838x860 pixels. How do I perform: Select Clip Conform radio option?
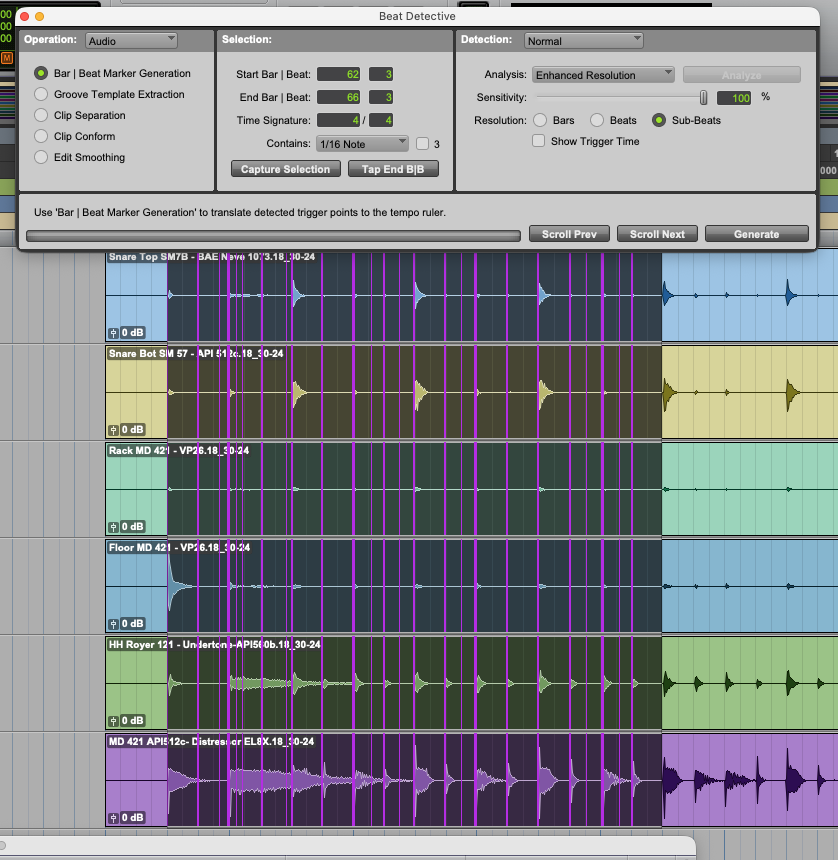point(41,136)
